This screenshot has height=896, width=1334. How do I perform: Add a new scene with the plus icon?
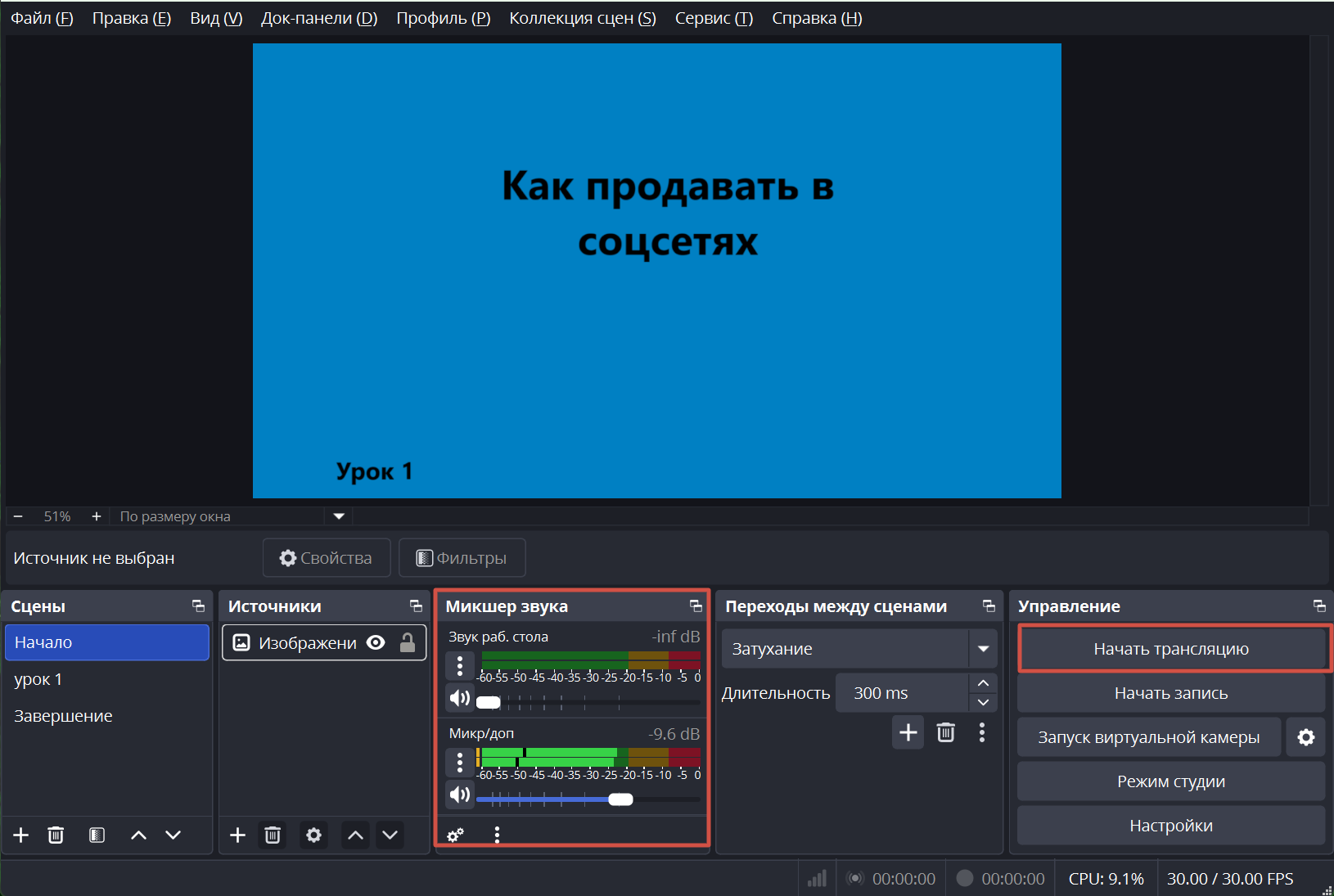point(20,835)
